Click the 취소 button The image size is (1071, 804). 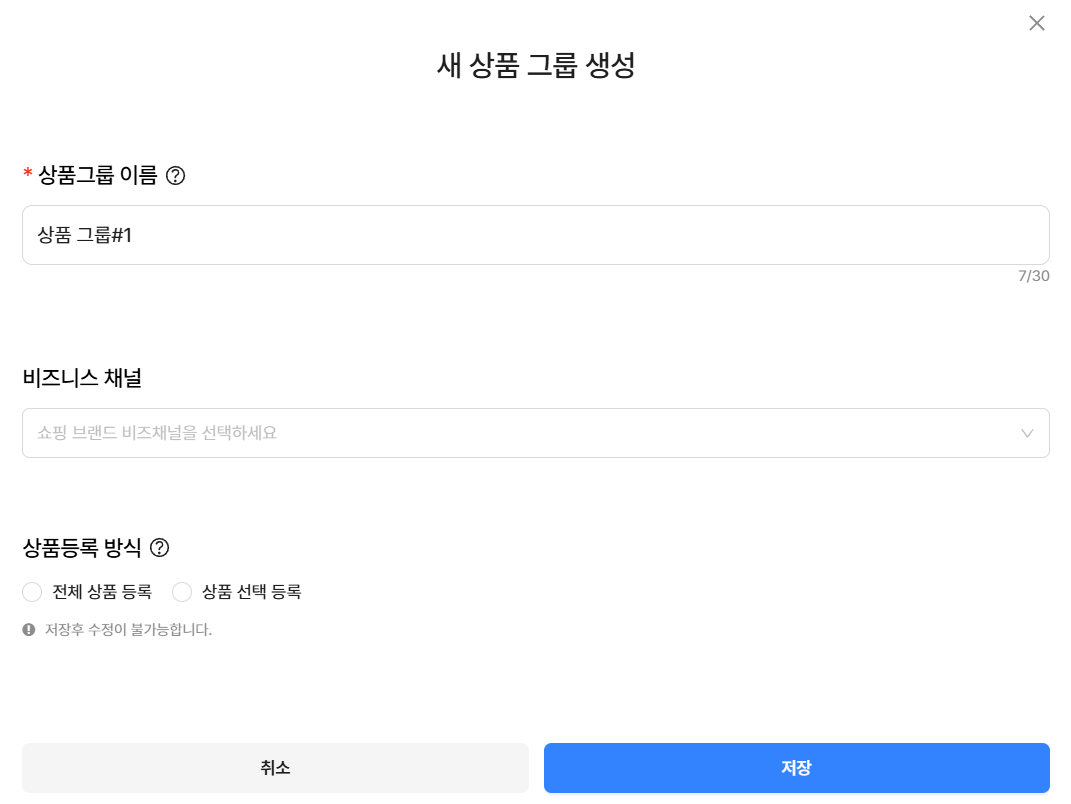click(x=275, y=768)
